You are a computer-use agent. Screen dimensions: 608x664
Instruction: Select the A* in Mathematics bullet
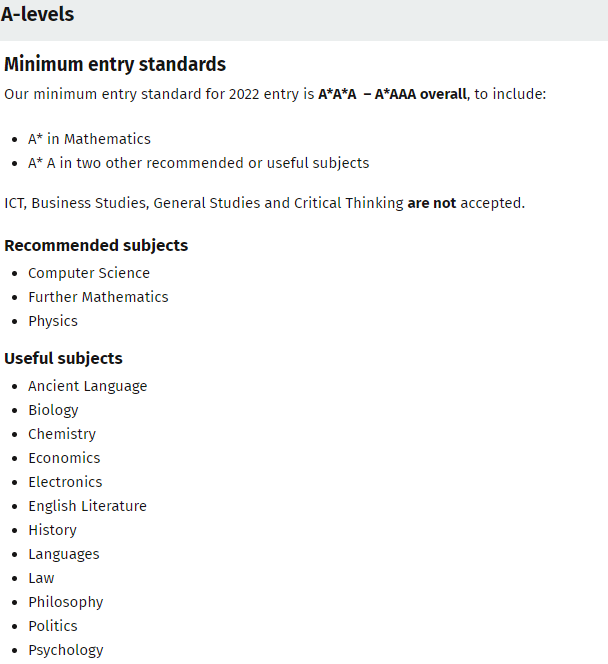click(89, 139)
